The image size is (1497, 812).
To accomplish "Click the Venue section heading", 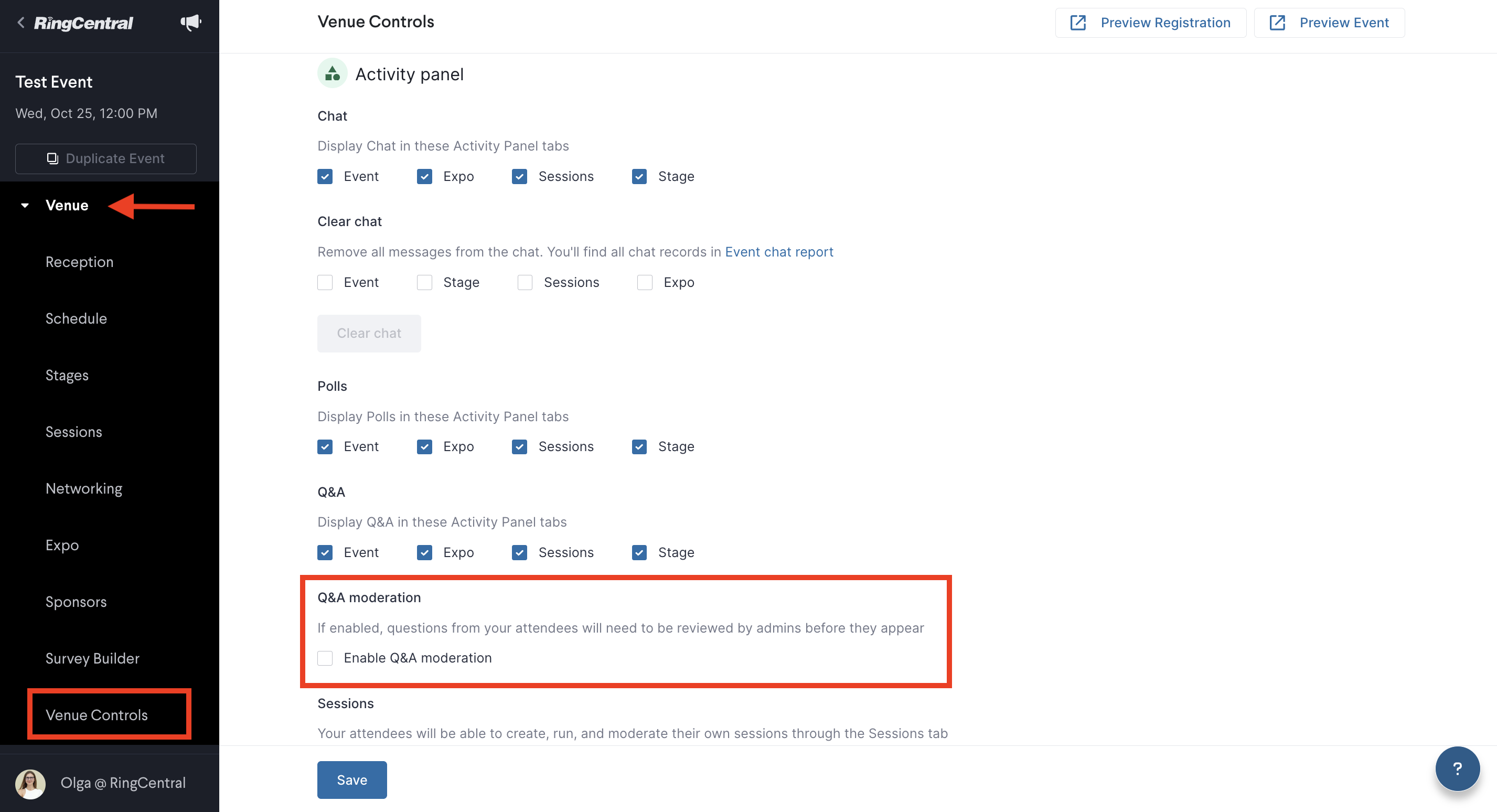I will 67,205.
